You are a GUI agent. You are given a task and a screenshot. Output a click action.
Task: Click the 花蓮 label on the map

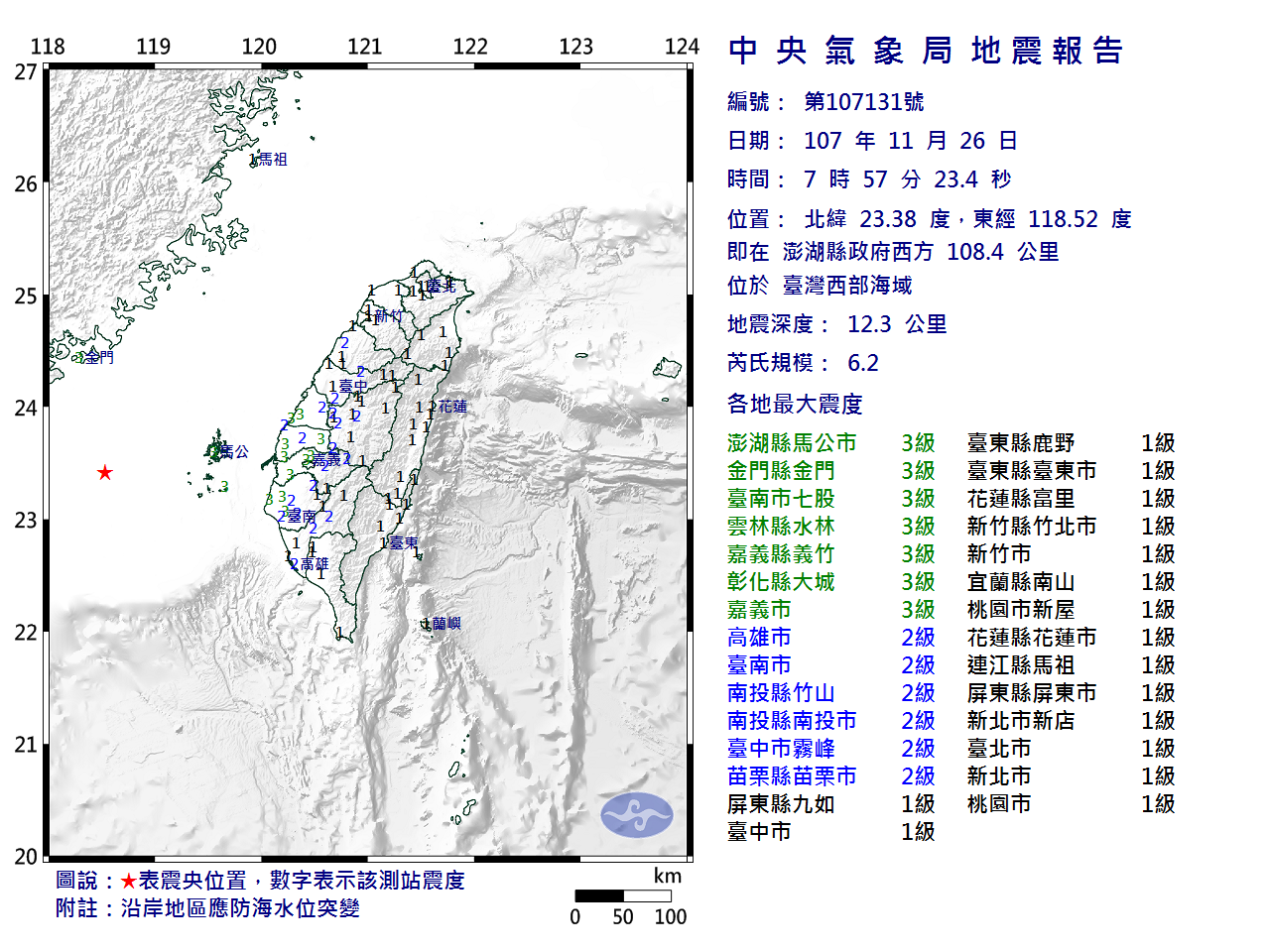tap(452, 407)
